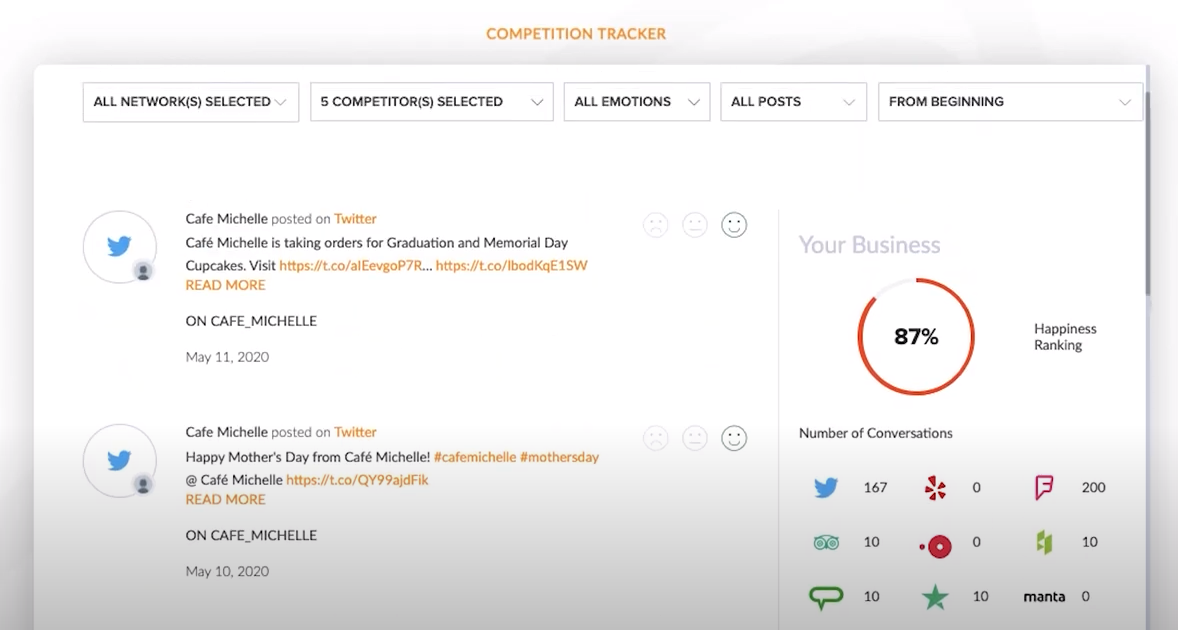
Task: Click the 87% happiness ranking ring
Action: pyautogui.click(x=916, y=336)
